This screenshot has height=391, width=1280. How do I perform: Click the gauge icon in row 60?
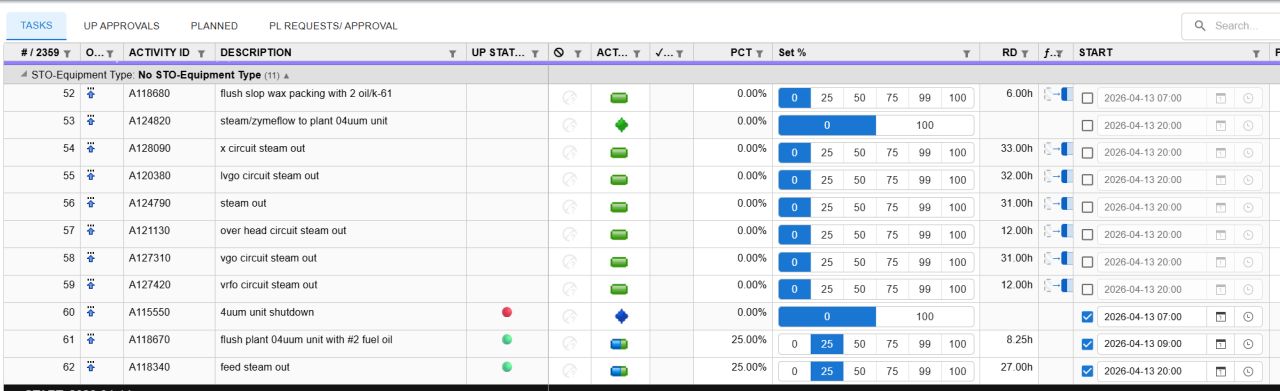pyautogui.click(x=570, y=316)
